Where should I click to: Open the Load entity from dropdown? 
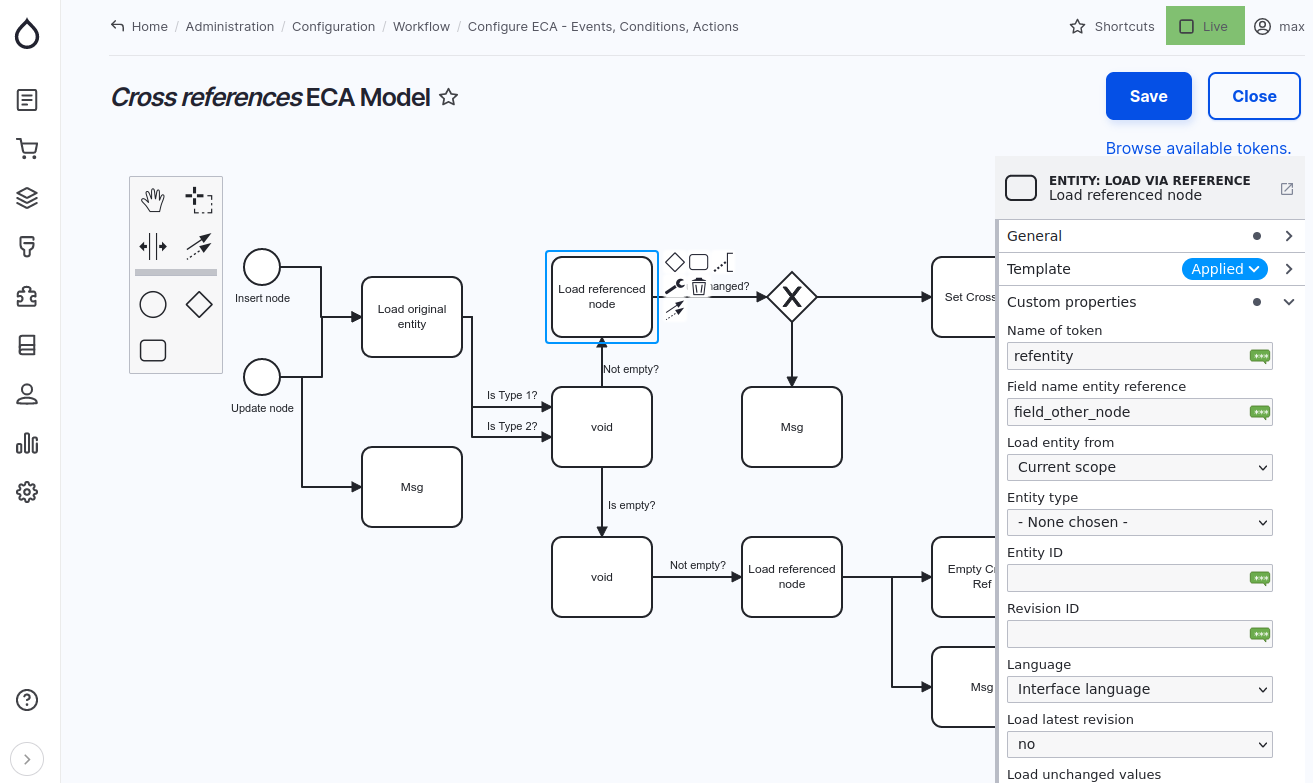[x=1139, y=467]
